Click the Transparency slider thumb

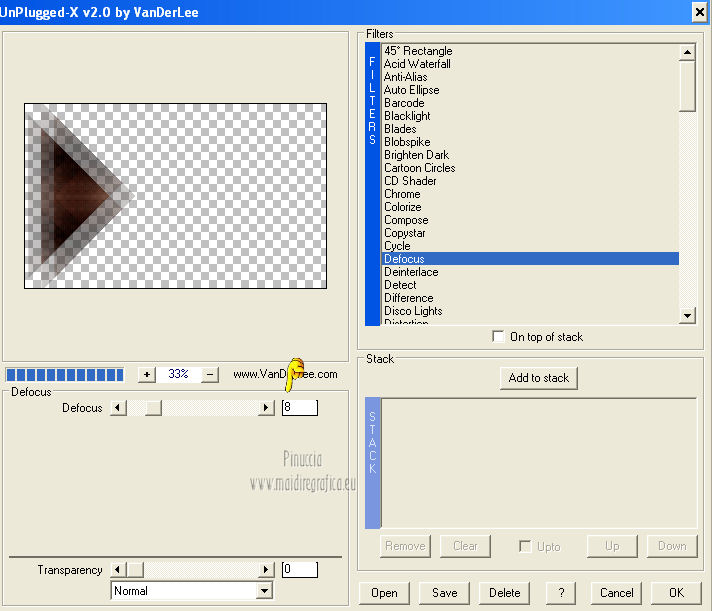point(135,569)
